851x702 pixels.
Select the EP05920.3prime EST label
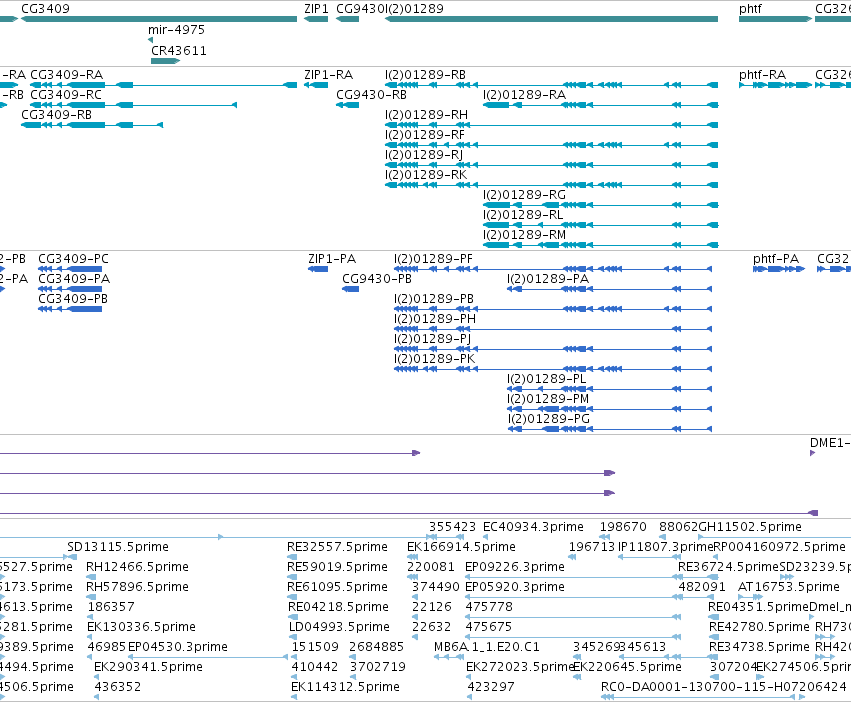[515, 587]
